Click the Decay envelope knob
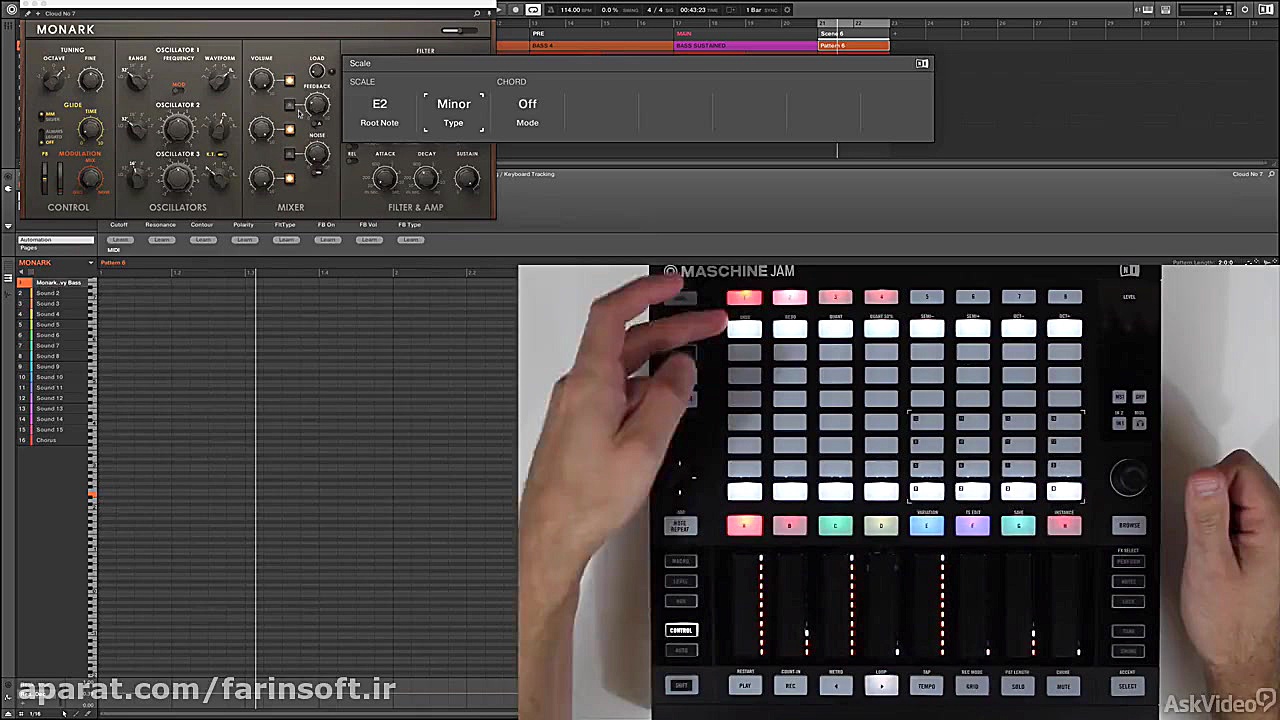This screenshot has height=720, width=1280. click(426, 178)
